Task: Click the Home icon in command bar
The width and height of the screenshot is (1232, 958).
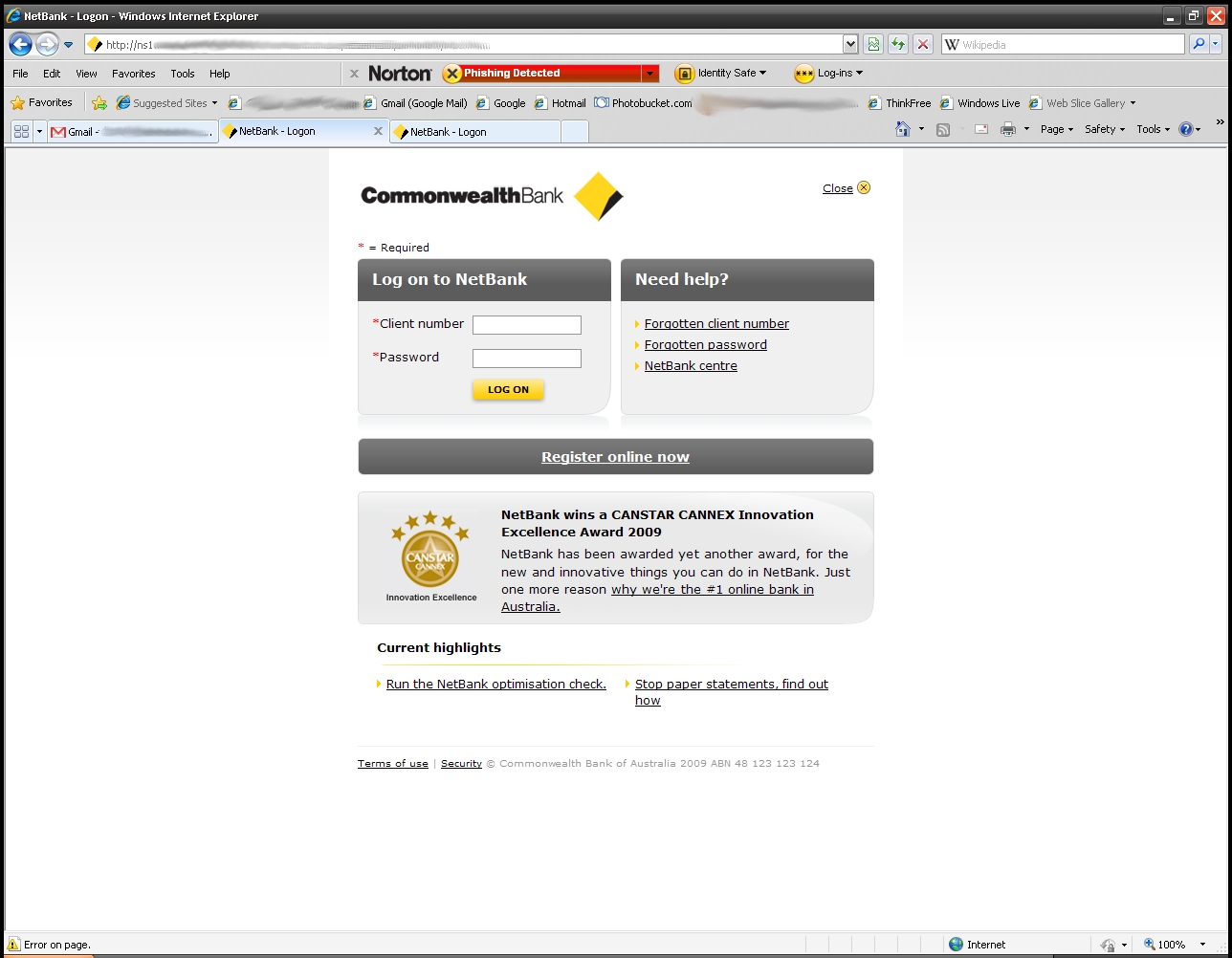Action: [902, 129]
